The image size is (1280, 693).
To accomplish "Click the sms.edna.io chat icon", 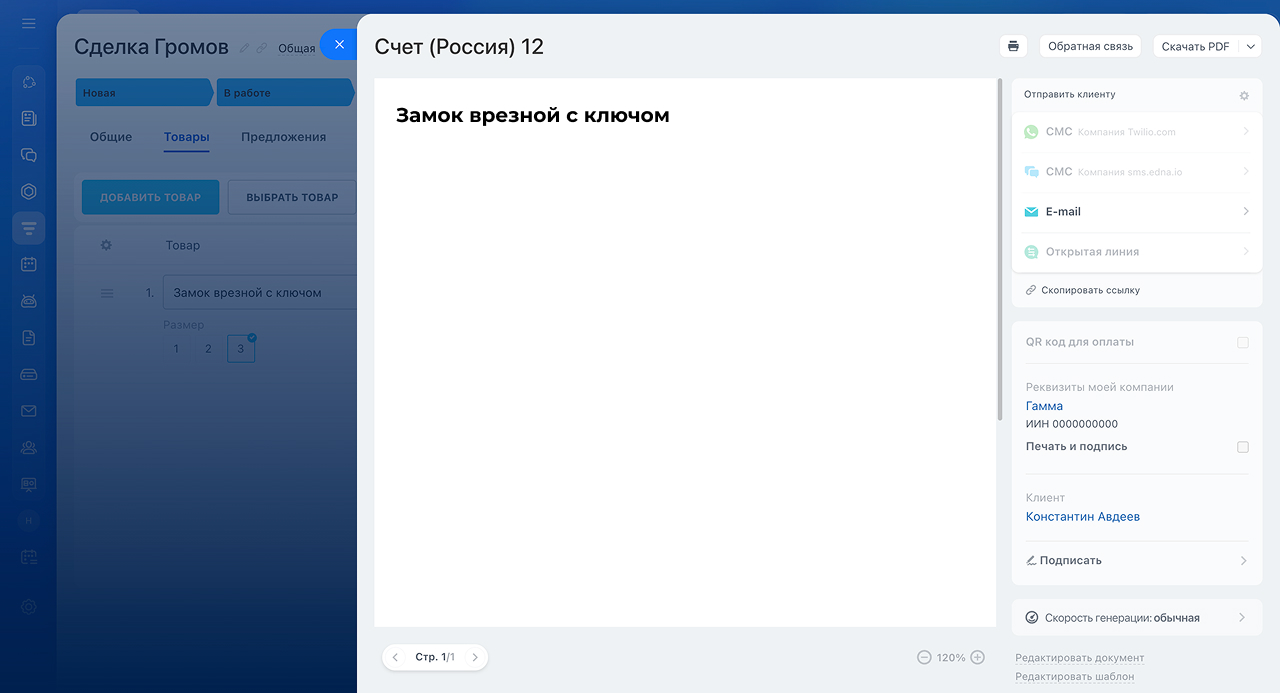I will tap(1032, 172).
